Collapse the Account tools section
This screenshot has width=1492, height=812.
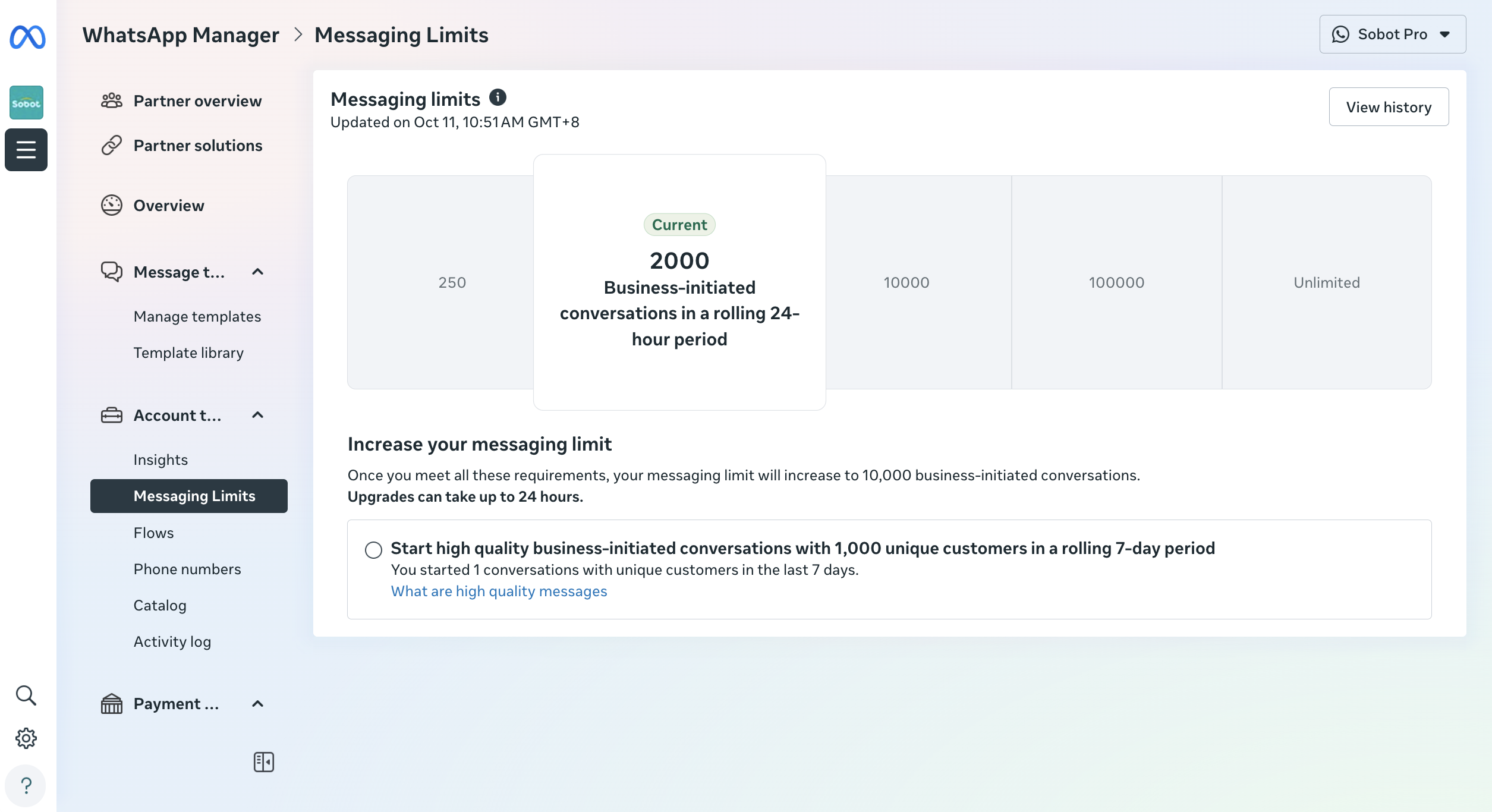258,415
